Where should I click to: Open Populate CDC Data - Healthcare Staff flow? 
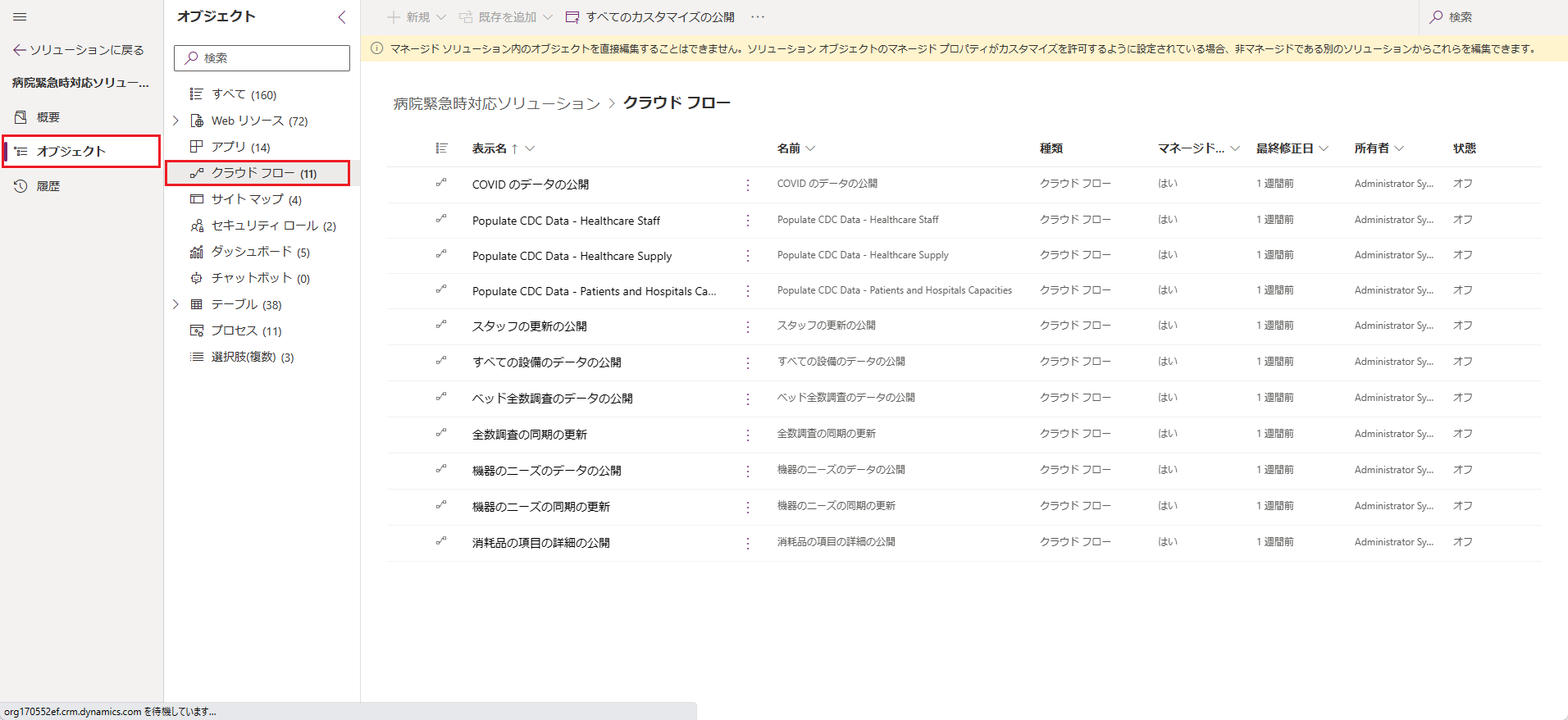coord(566,221)
